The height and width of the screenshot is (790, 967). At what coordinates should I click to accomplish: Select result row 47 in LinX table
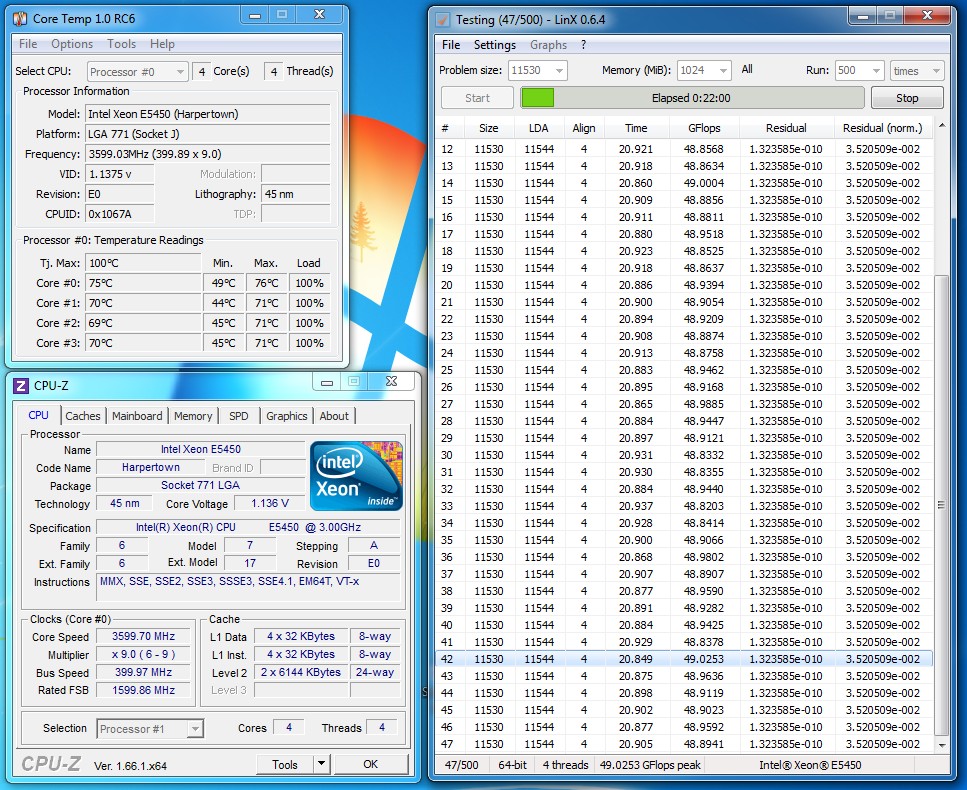click(684, 744)
